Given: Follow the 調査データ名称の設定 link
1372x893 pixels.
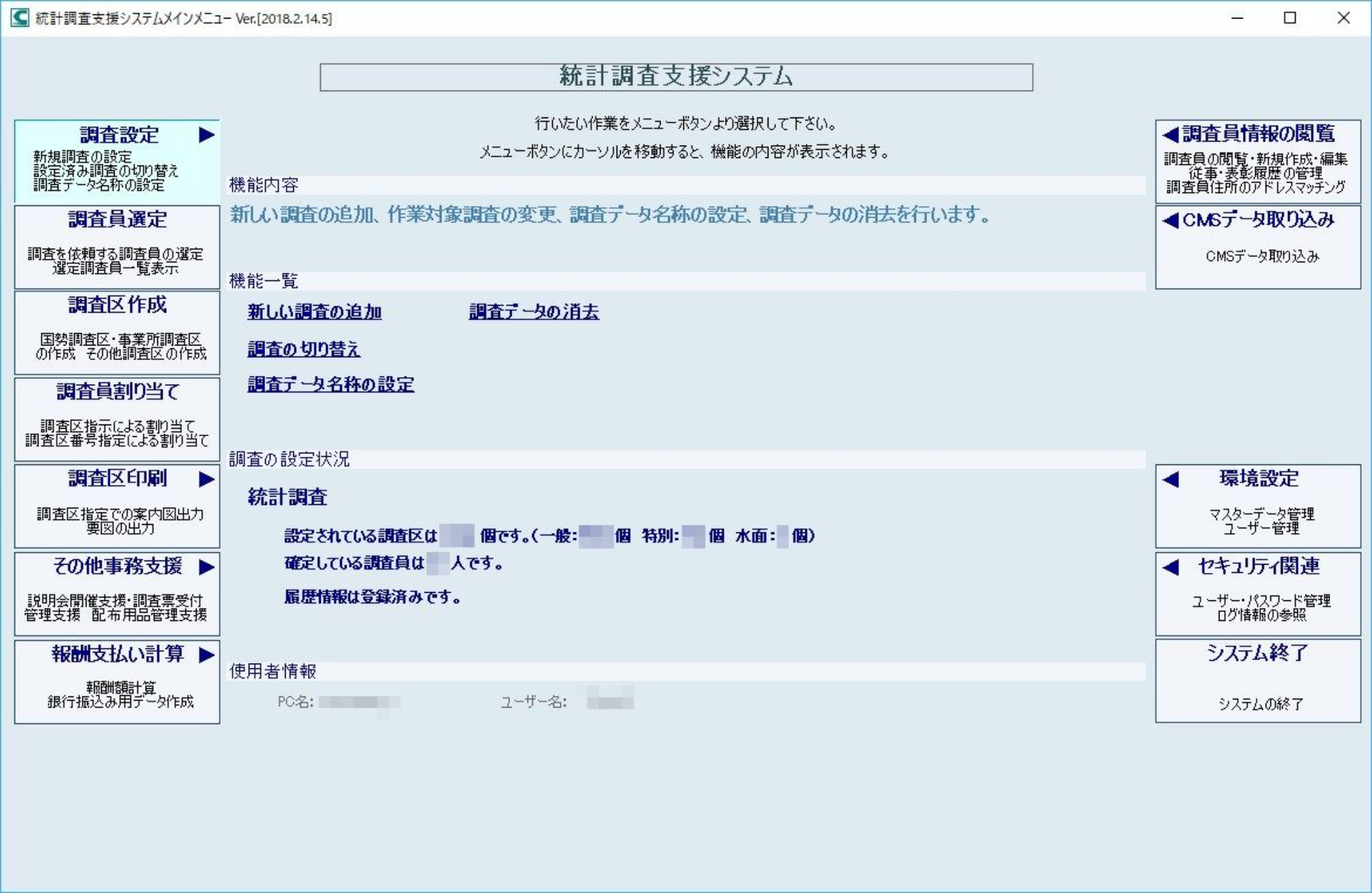Looking at the screenshot, I should tap(330, 384).
